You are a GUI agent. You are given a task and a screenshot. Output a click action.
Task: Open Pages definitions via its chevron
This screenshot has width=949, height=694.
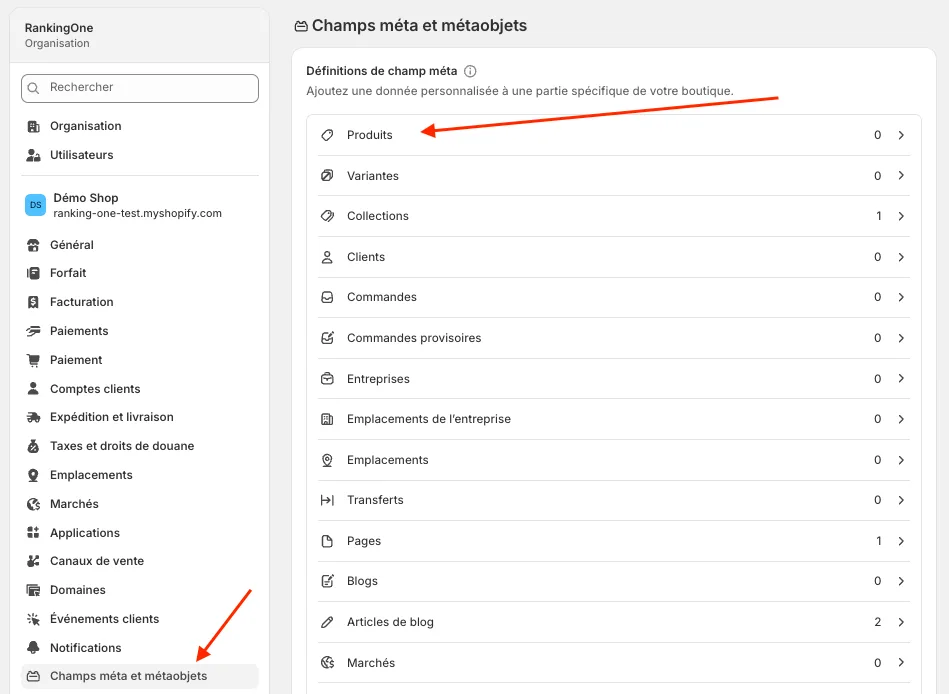coord(901,541)
